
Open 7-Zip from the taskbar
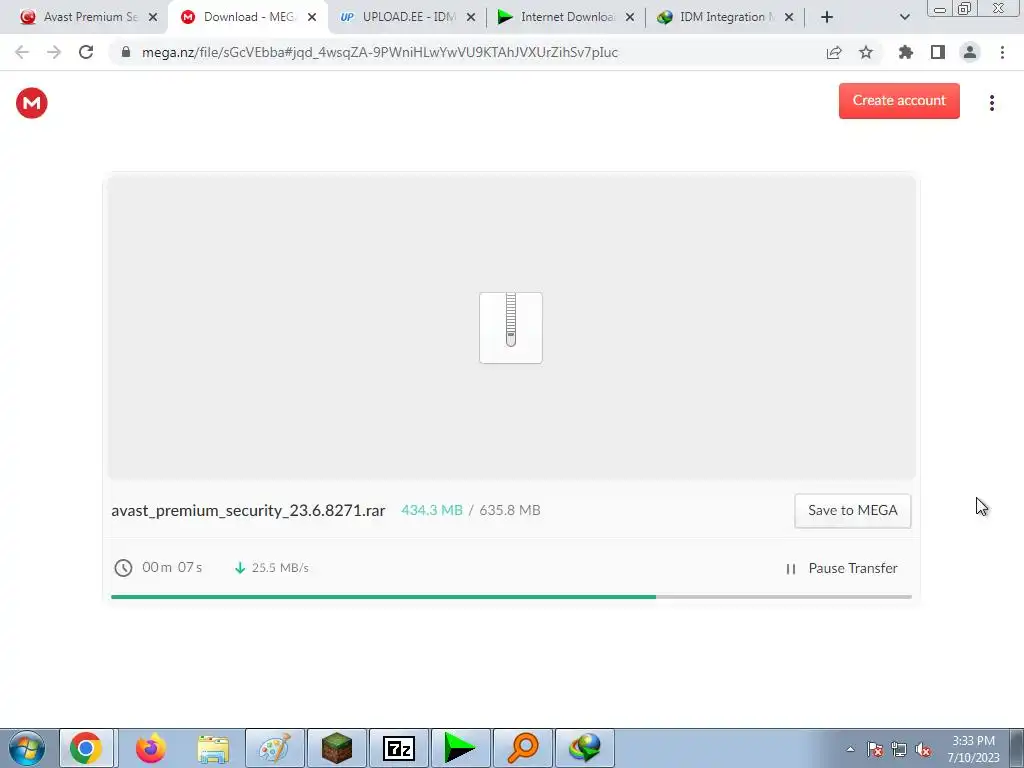click(x=398, y=748)
